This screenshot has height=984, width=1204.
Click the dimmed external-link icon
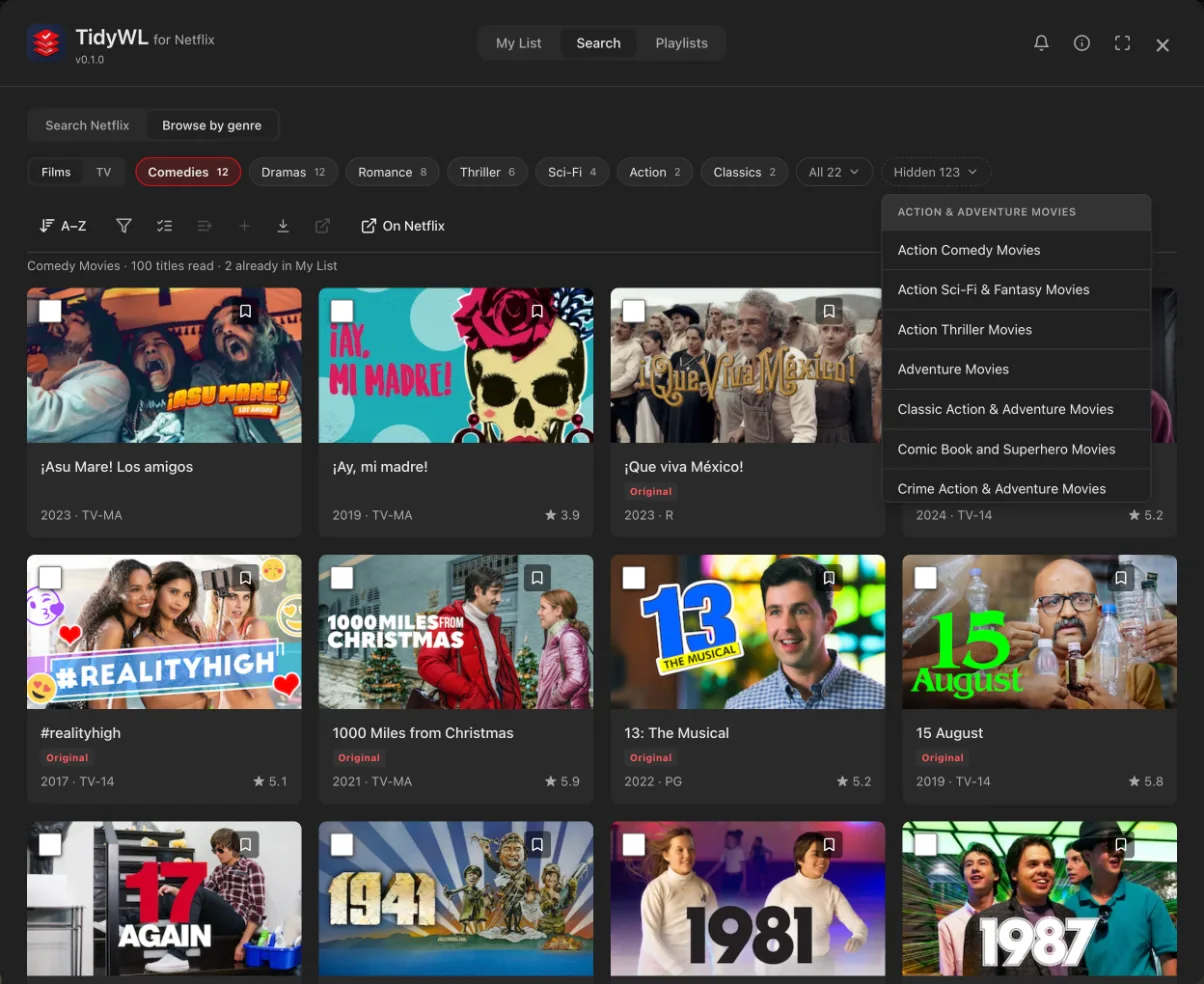click(x=322, y=226)
